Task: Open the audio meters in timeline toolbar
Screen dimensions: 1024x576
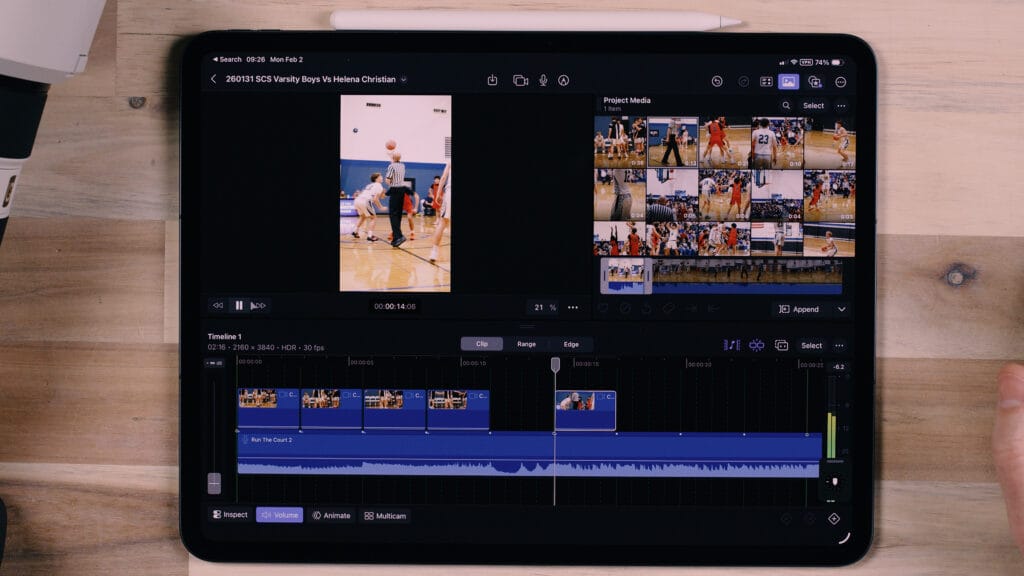Action: point(732,345)
